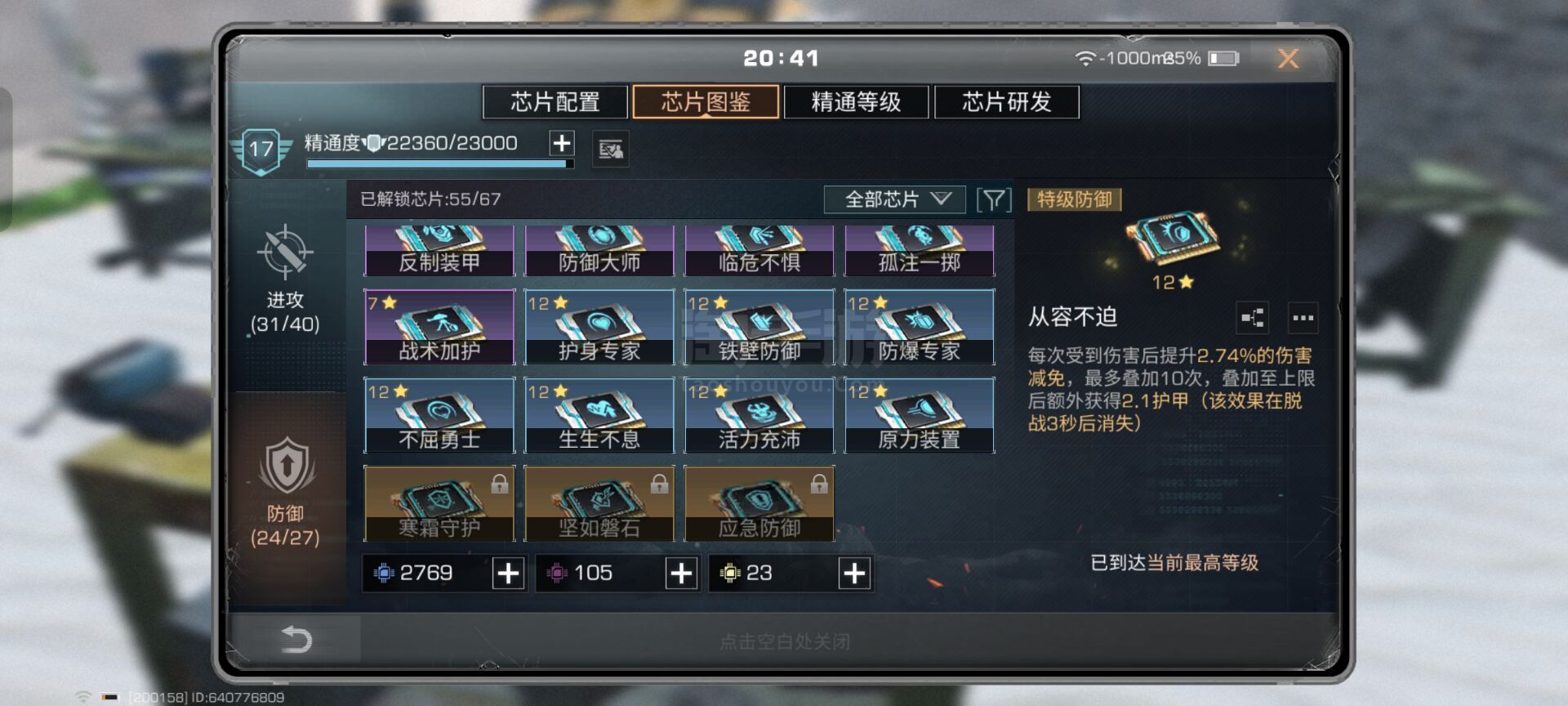The width and height of the screenshot is (1568, 706).
Task: Add blue chip currency 2769
Action: [x=508, y=574]
